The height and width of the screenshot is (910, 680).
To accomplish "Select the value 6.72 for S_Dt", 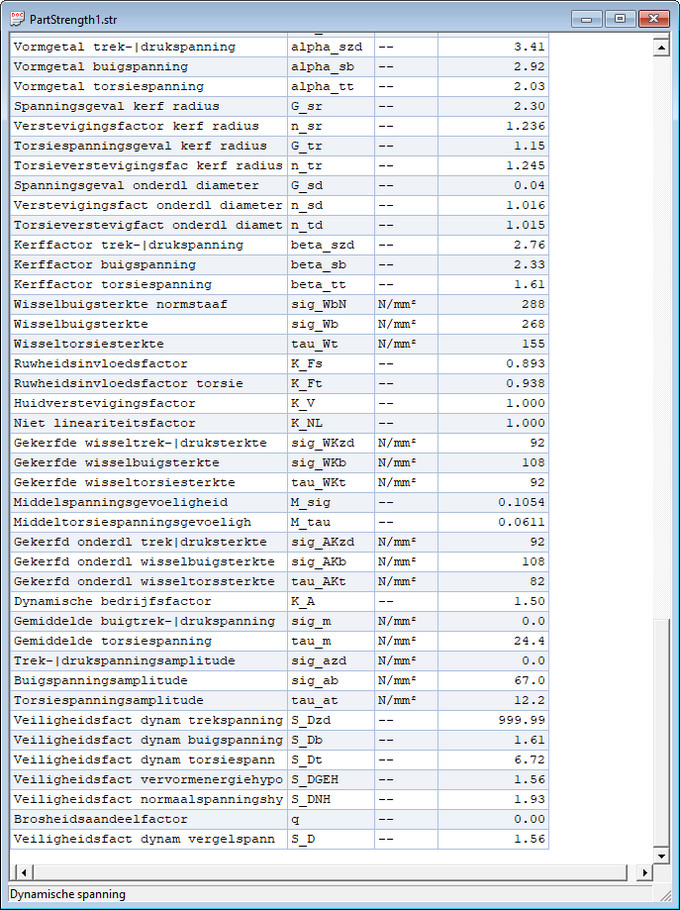I will pyautogui.click(x=529, y=759).
